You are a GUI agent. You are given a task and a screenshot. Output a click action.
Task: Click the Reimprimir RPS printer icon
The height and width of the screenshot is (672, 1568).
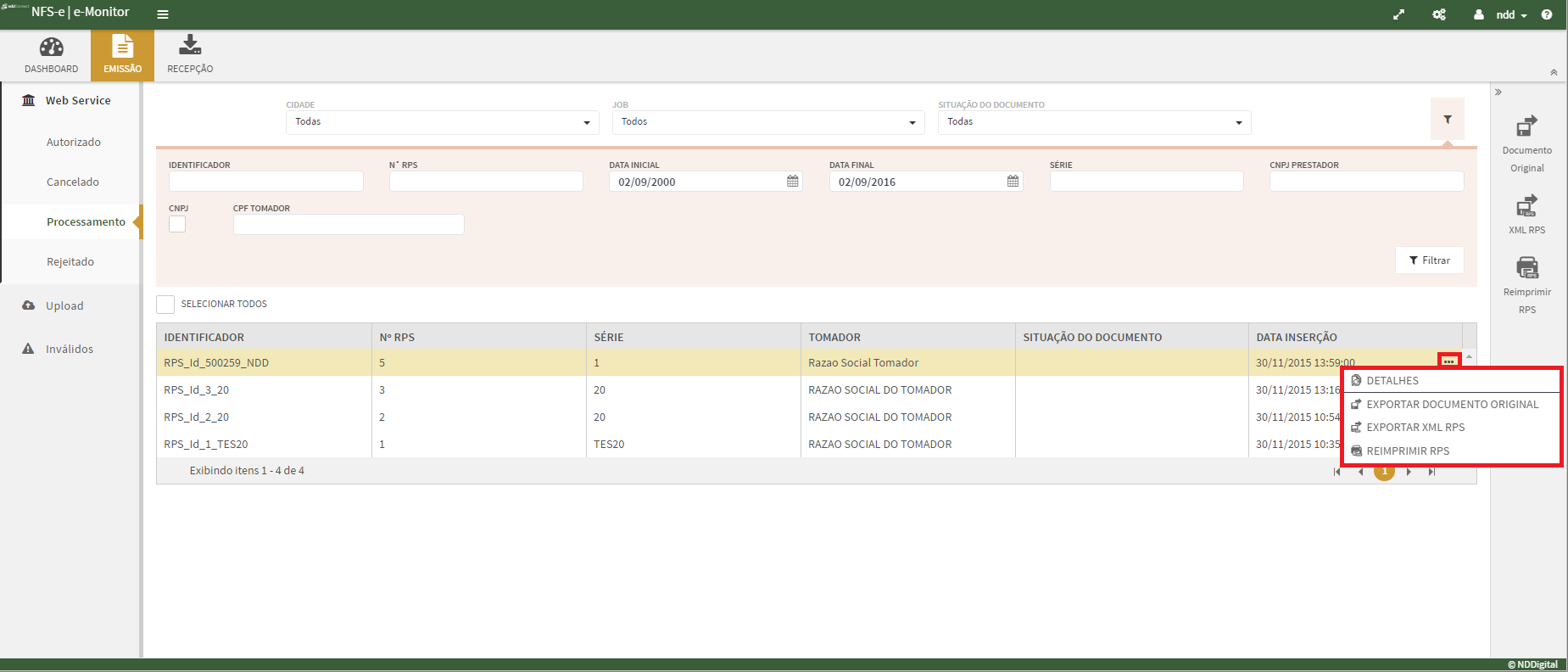(1526, 268)
